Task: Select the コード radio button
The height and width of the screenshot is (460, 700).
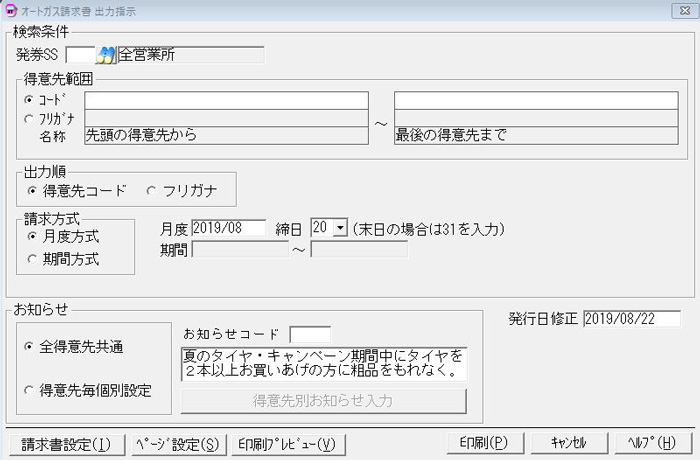Action: pos(28,101)
